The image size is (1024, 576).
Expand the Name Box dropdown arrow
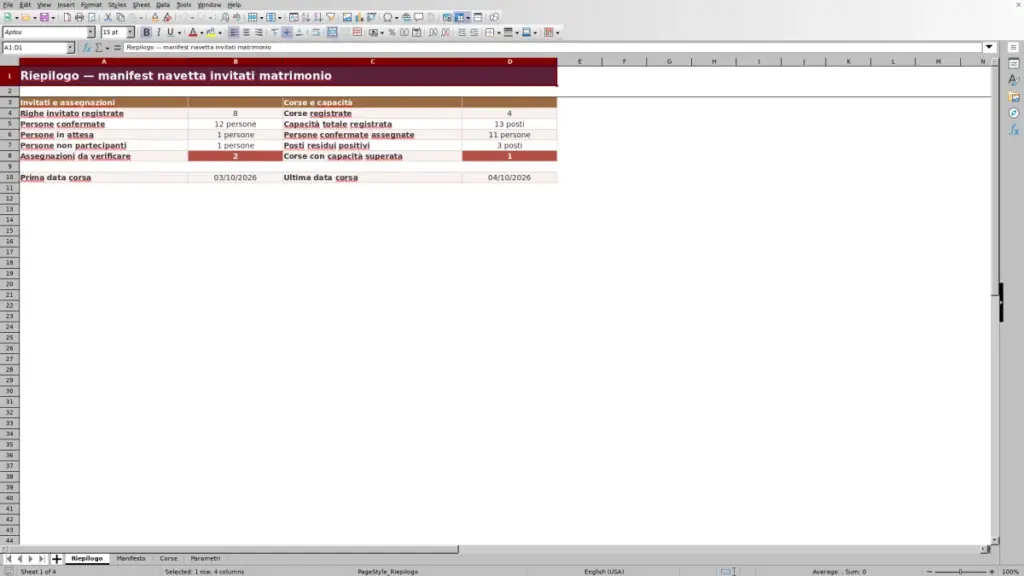click(x=71, y=48)
